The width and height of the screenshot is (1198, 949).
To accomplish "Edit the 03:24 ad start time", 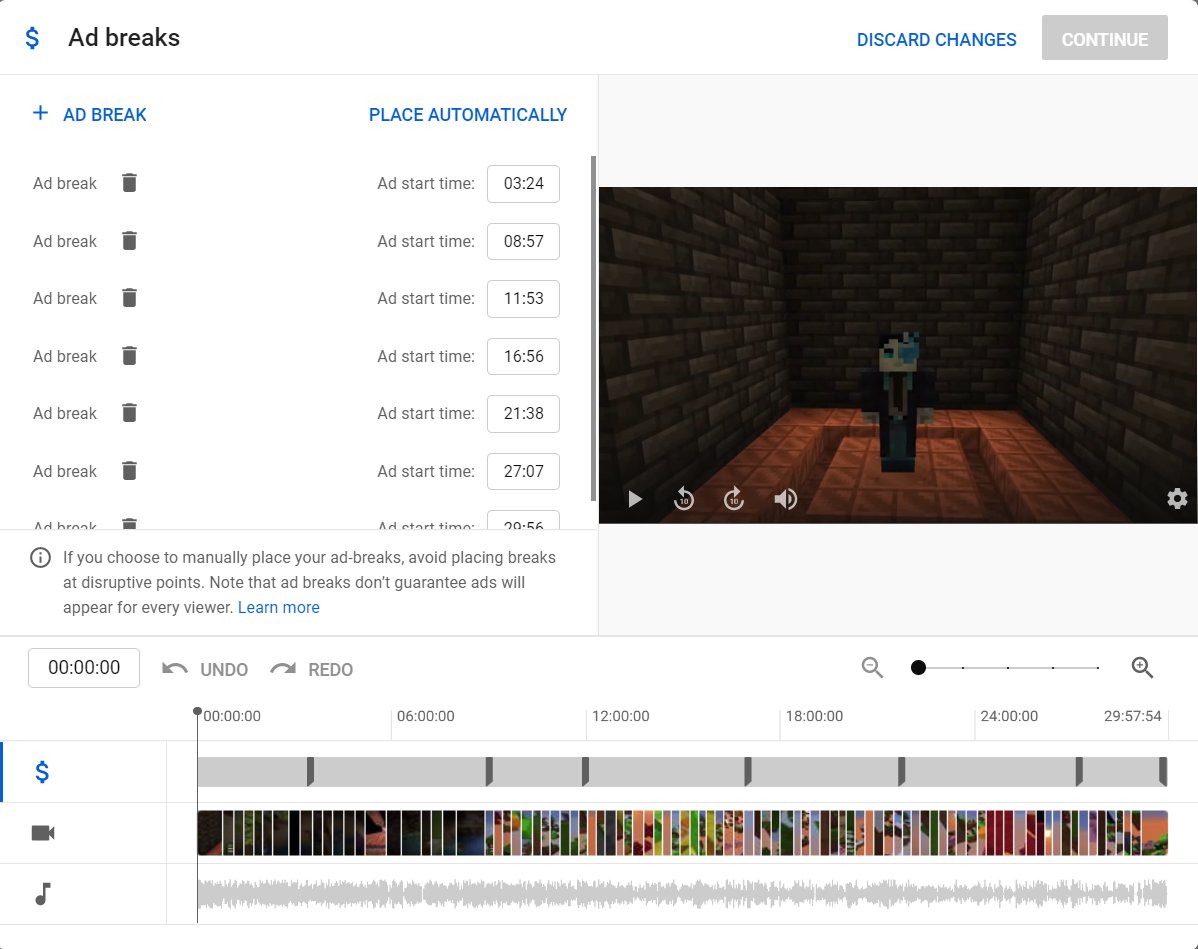I will 523,183.
